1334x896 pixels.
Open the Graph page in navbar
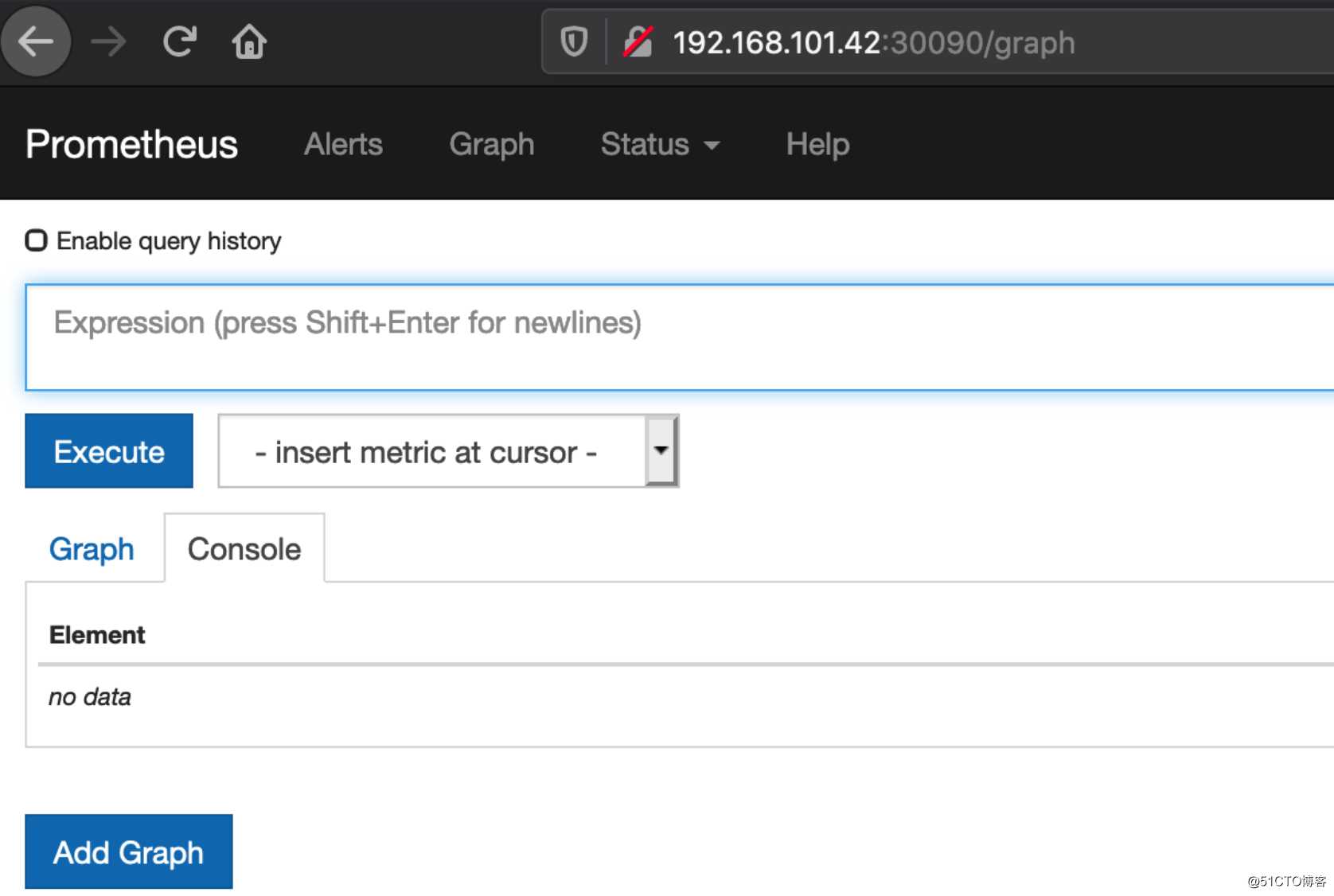[491, 144]
